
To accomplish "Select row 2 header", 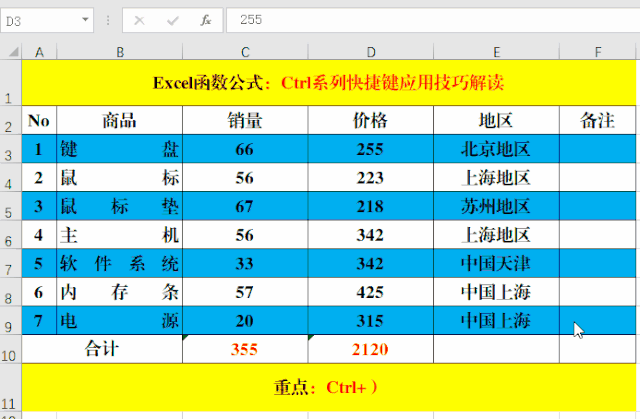I will (x=11, y=120).
